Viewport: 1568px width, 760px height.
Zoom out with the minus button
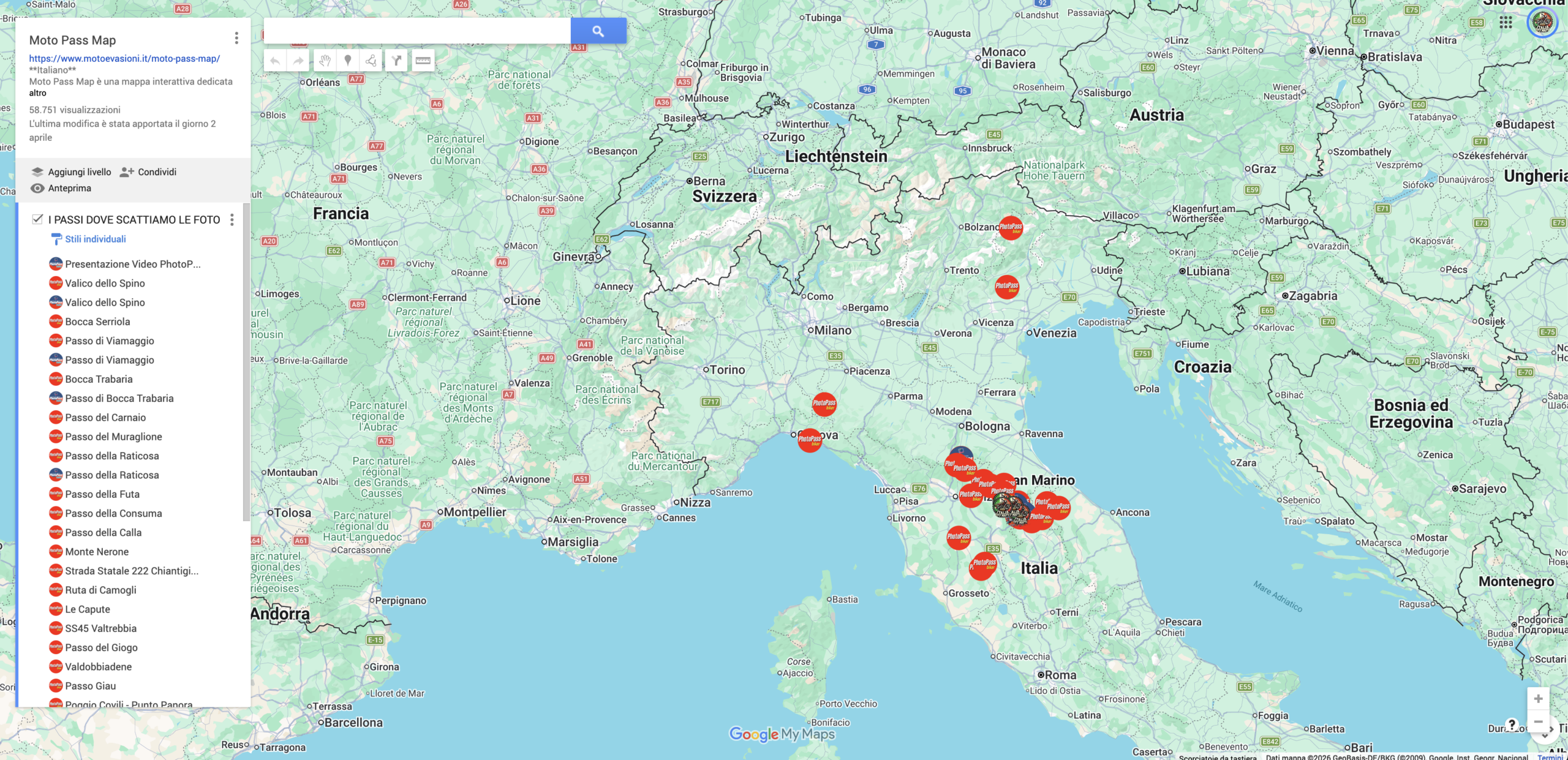point(1538,721)
